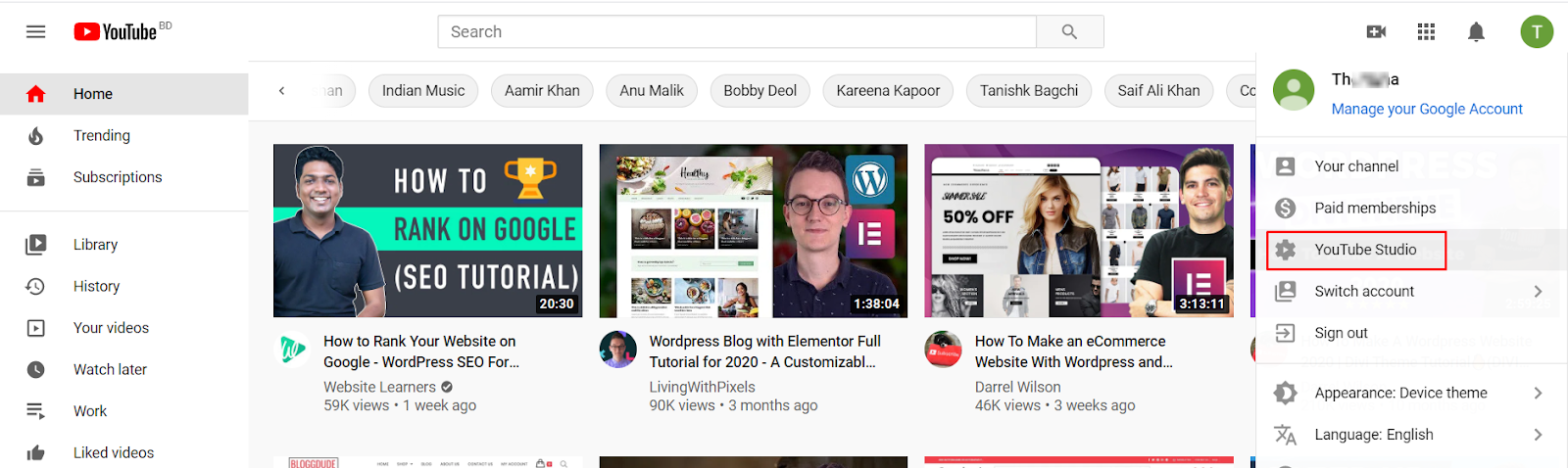The image size is (1568, 468).
Task: Open YouTube Studio menu entry
Action: (x=1411, y=250)
